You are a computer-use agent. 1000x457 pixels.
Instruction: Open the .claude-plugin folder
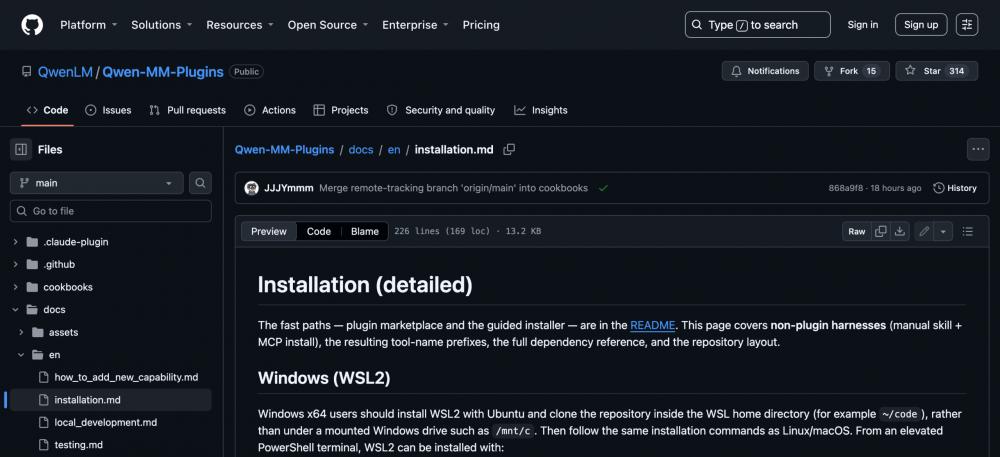coord(75,242)
